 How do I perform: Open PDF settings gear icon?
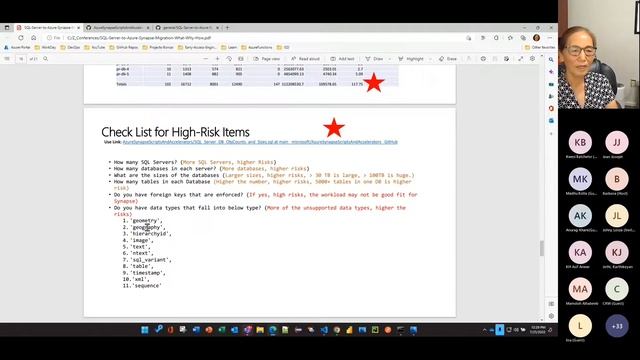coord(532,59)
